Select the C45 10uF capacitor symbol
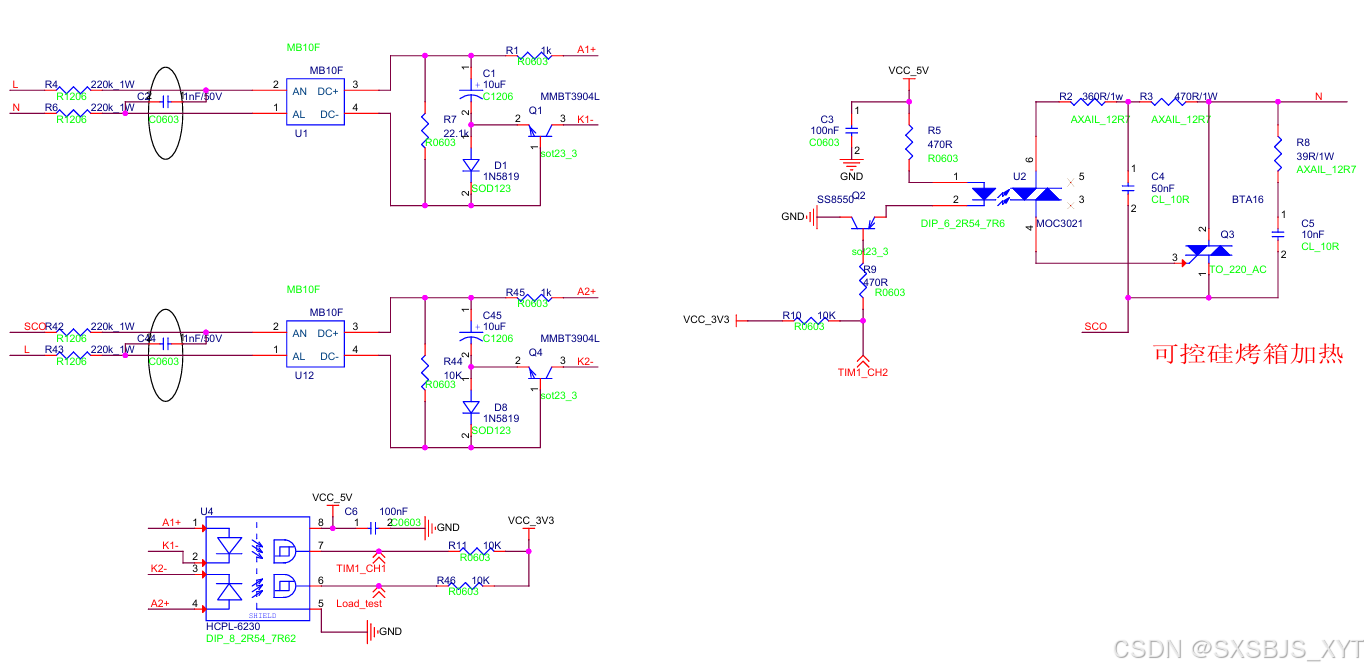Image resolution: width=1368 pixels, height=672 pixels. point(470,335)
